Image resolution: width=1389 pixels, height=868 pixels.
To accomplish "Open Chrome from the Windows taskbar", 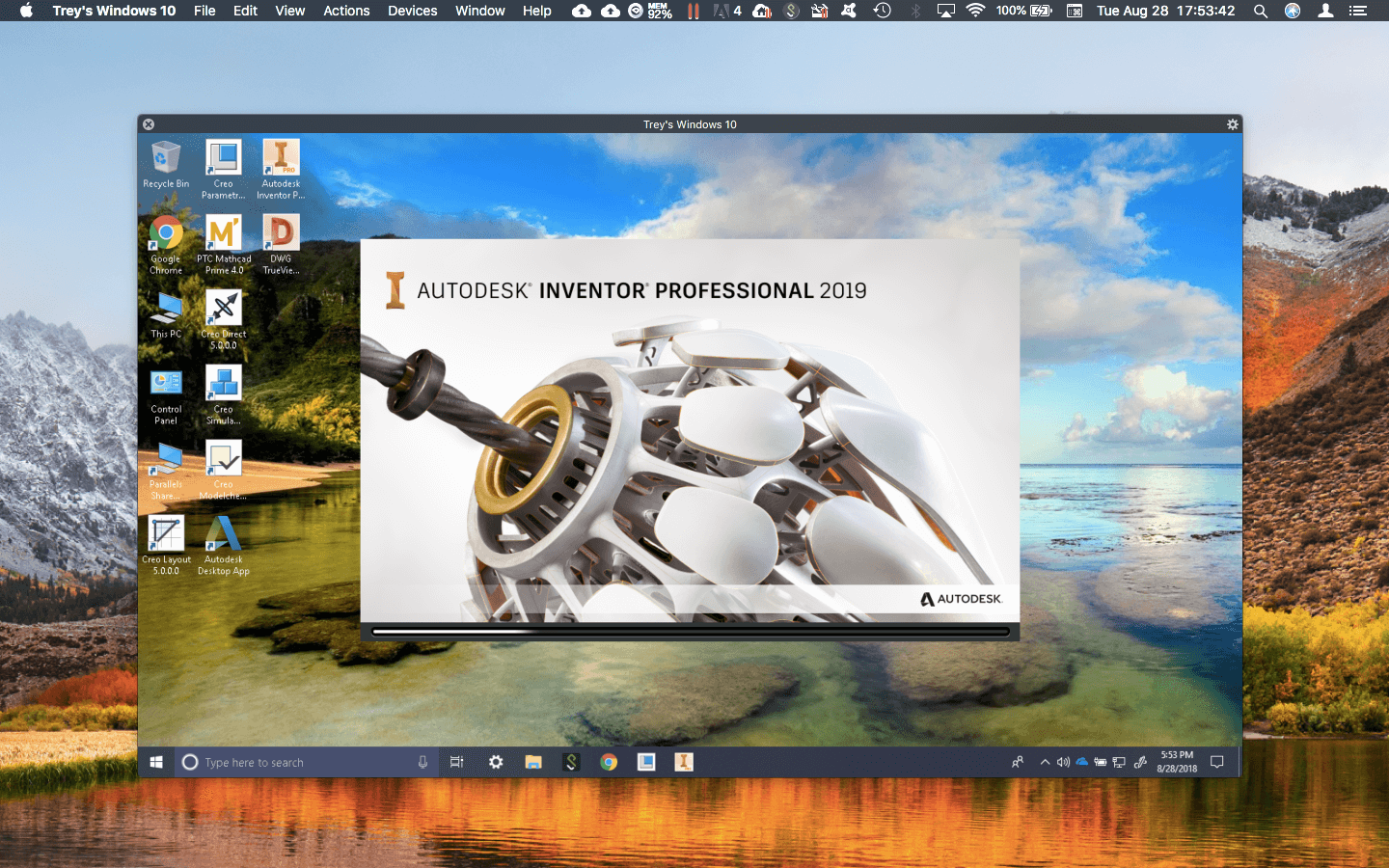I will (609, 762).
